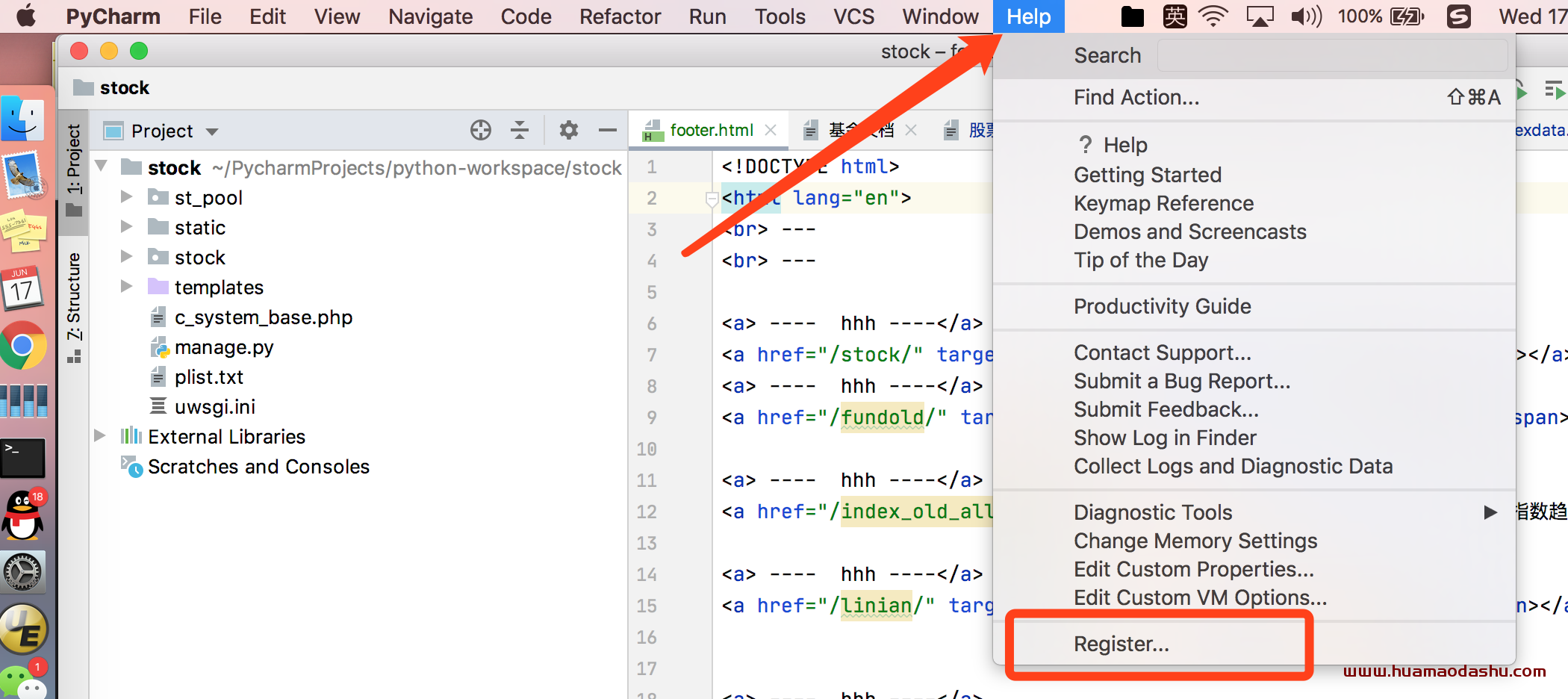Open the Window menu

(940, 16)
